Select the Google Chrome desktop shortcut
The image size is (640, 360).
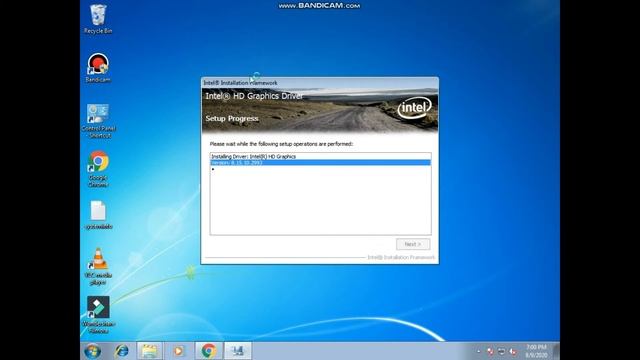coord(98,169)
